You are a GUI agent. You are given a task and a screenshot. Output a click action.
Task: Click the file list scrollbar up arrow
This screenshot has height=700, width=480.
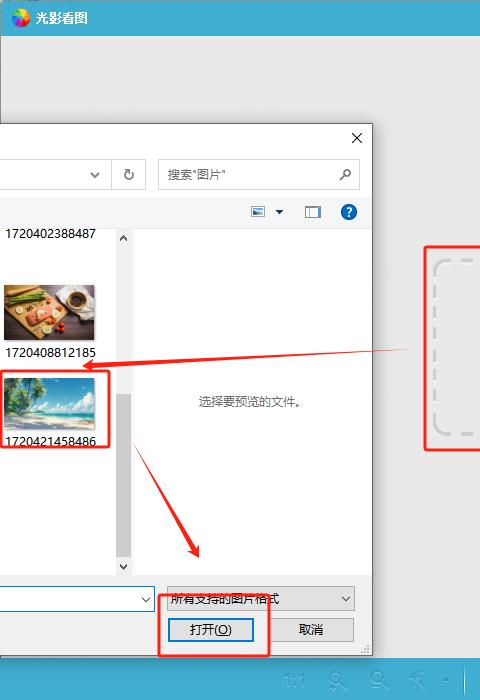pyautogui.click(x=124, y=238)
